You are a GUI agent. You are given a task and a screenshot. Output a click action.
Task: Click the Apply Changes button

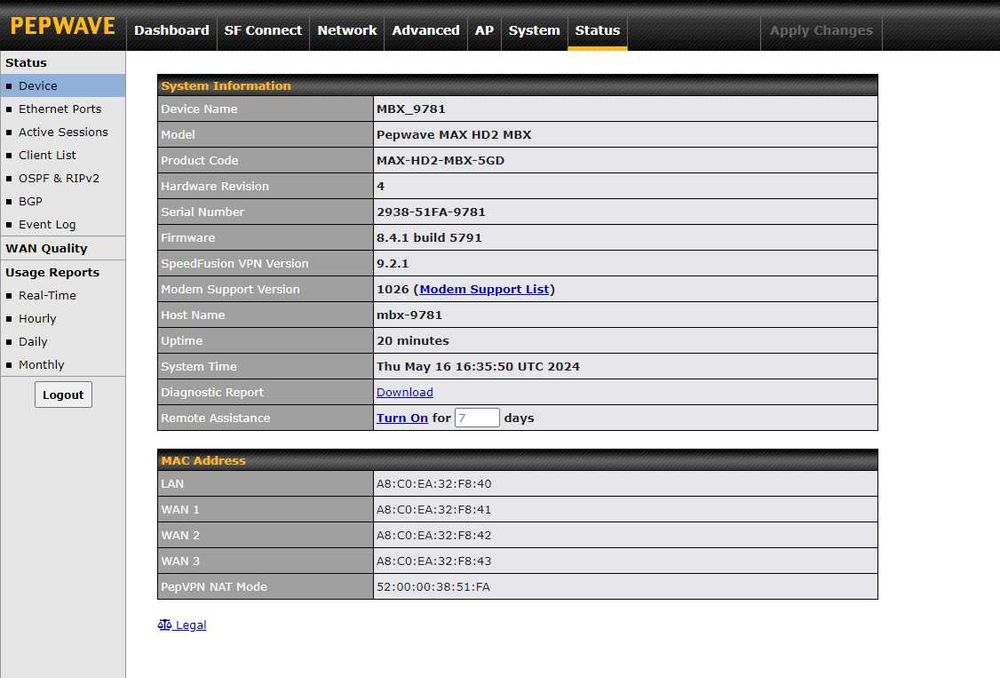click(x=821, y=31)
